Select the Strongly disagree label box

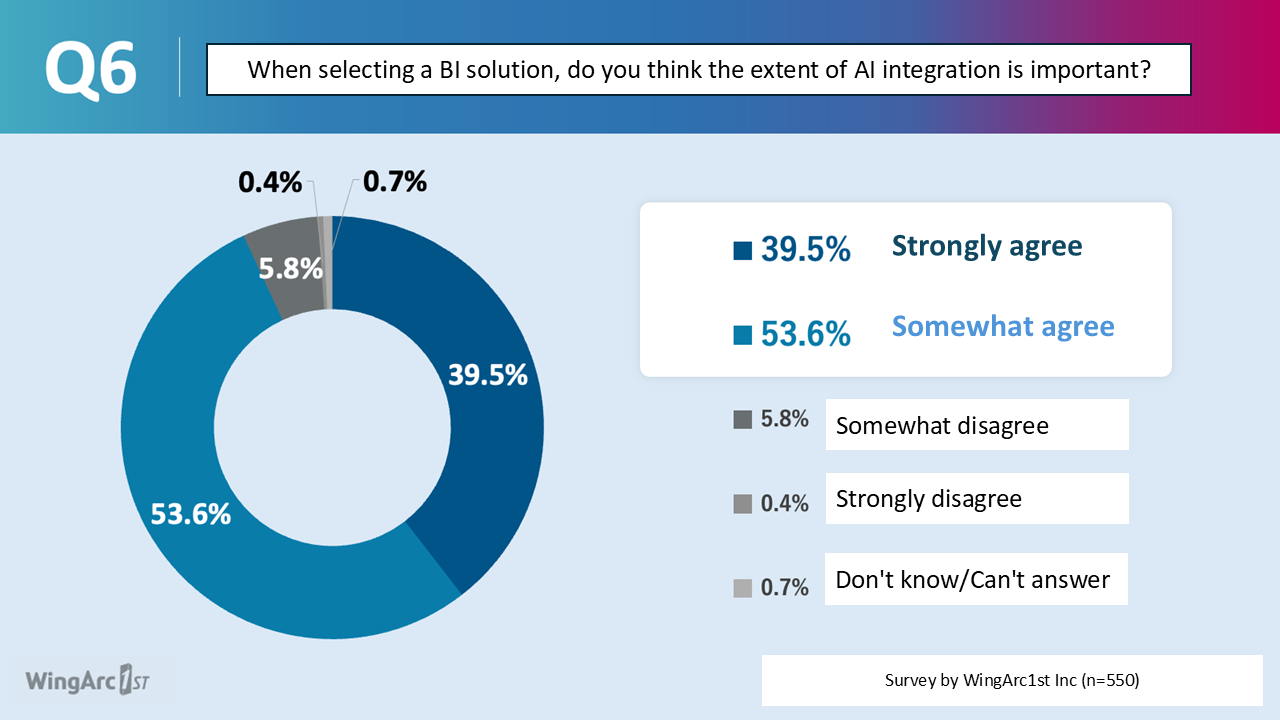coord(977,498)
